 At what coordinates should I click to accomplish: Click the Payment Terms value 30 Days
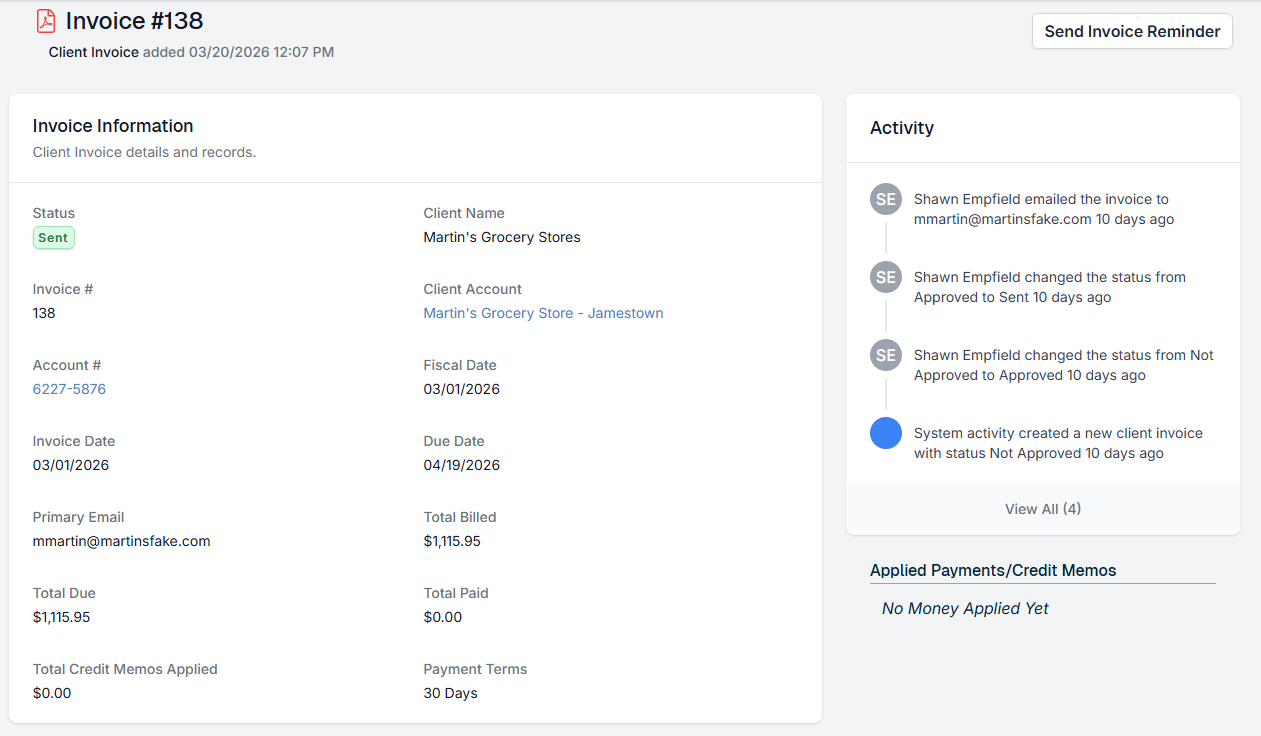(x=450, y=693)
